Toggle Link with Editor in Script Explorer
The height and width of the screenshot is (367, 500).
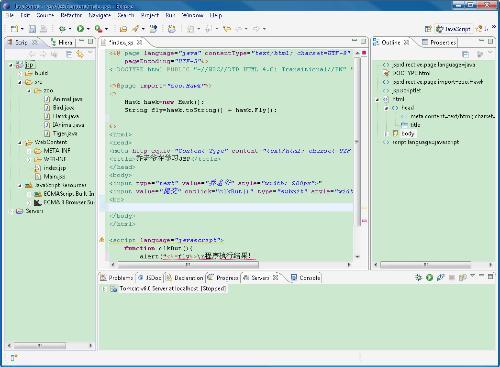[80, 54]
